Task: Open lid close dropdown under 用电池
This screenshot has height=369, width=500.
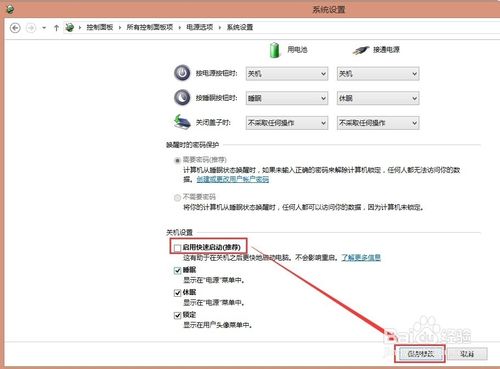Action: (x=287, y=123)
